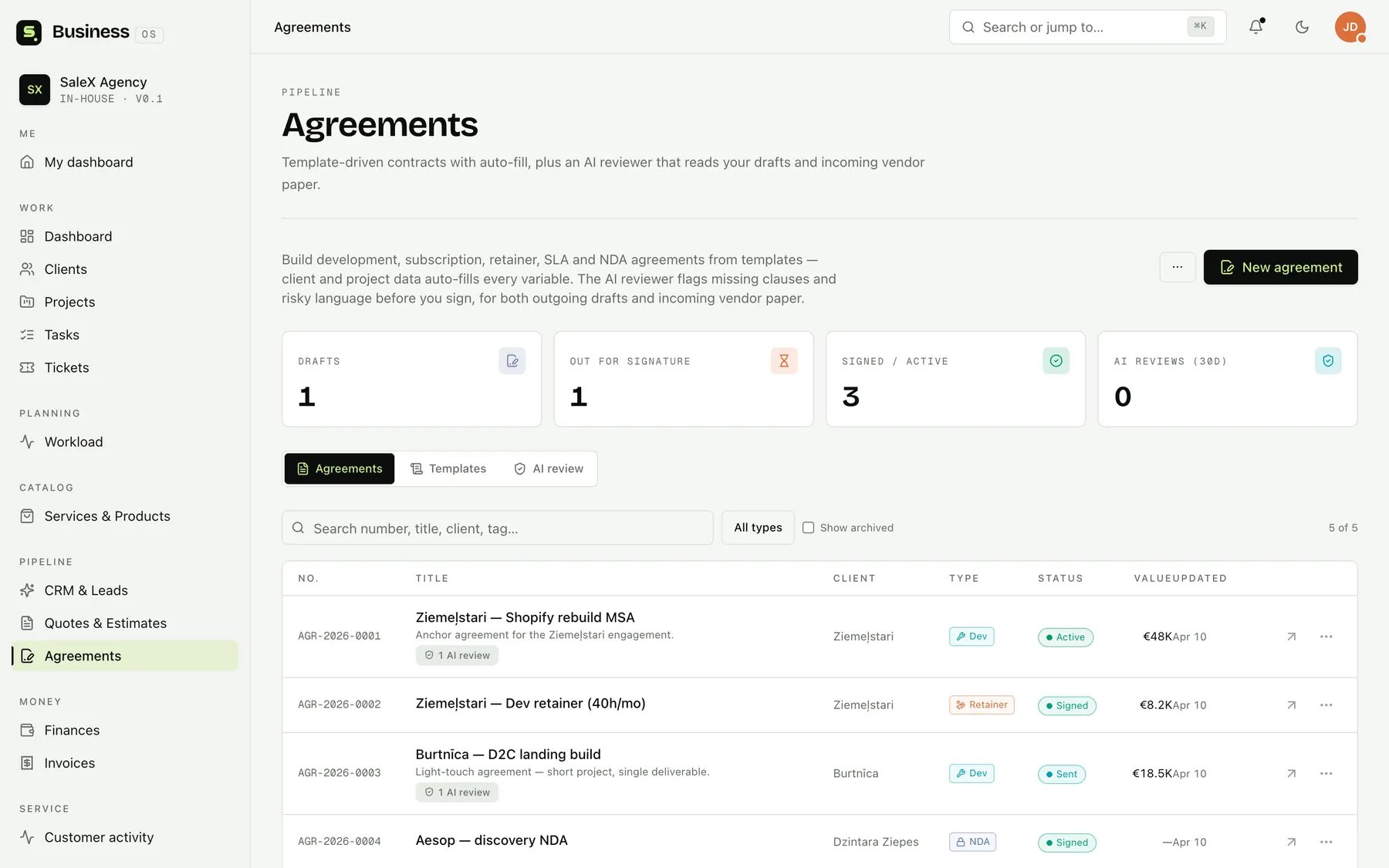
Task: Open Projects in sidebar
Action: click(x=125, y=302)
